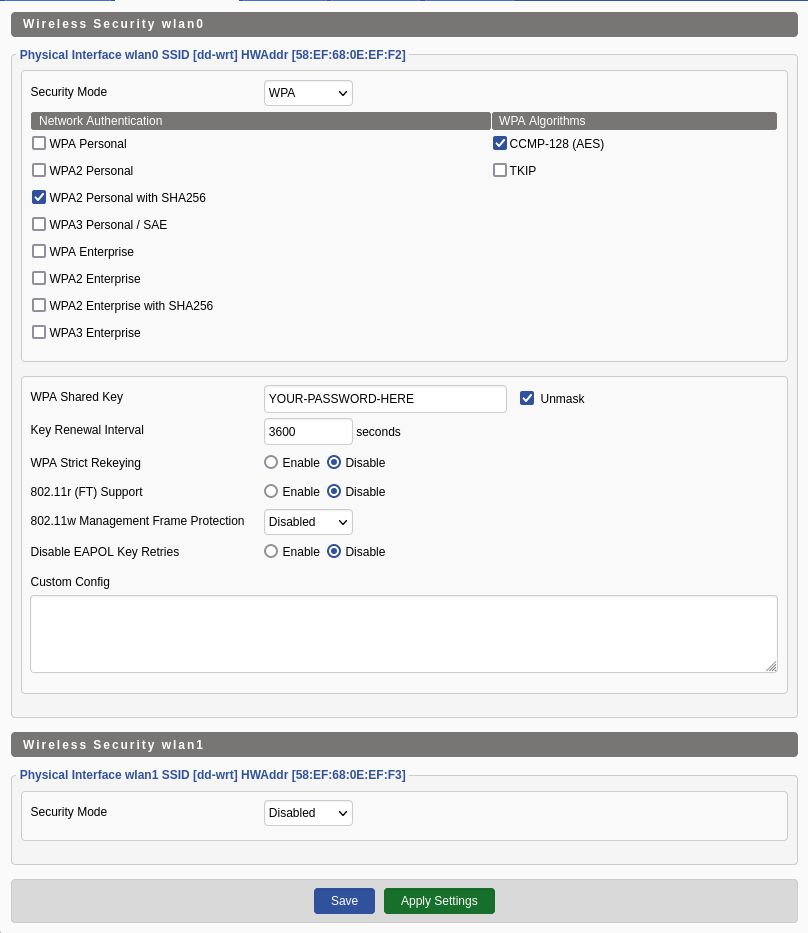This screenshot has height=933, width=808.
Task: Focus the Custom Config text area
Action: (403, 634)
